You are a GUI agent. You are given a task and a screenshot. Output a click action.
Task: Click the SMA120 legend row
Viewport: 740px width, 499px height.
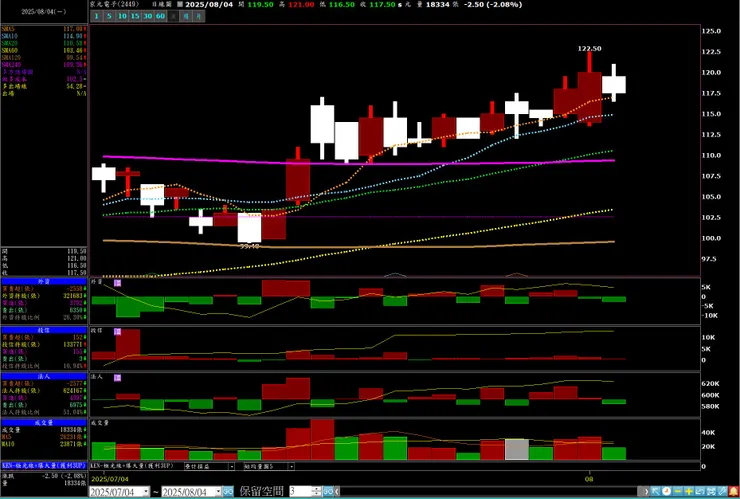point(44,57)
